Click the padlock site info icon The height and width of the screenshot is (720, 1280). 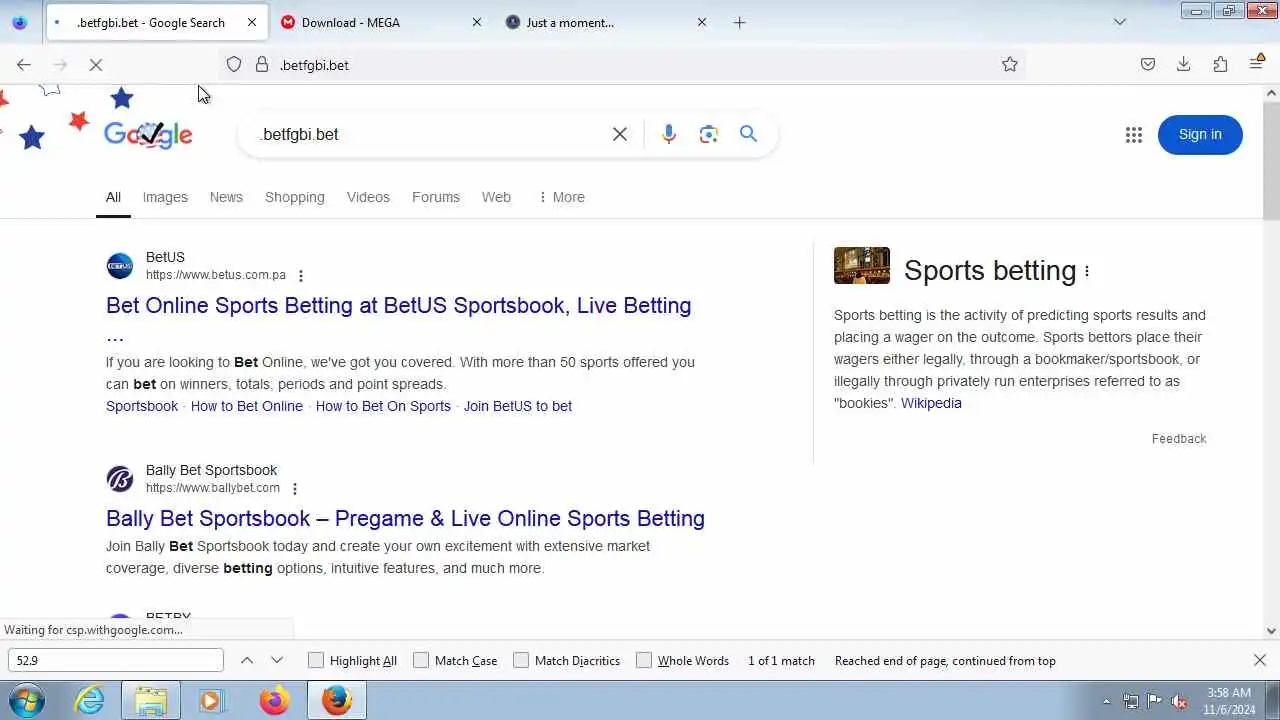tap(262, 64)
